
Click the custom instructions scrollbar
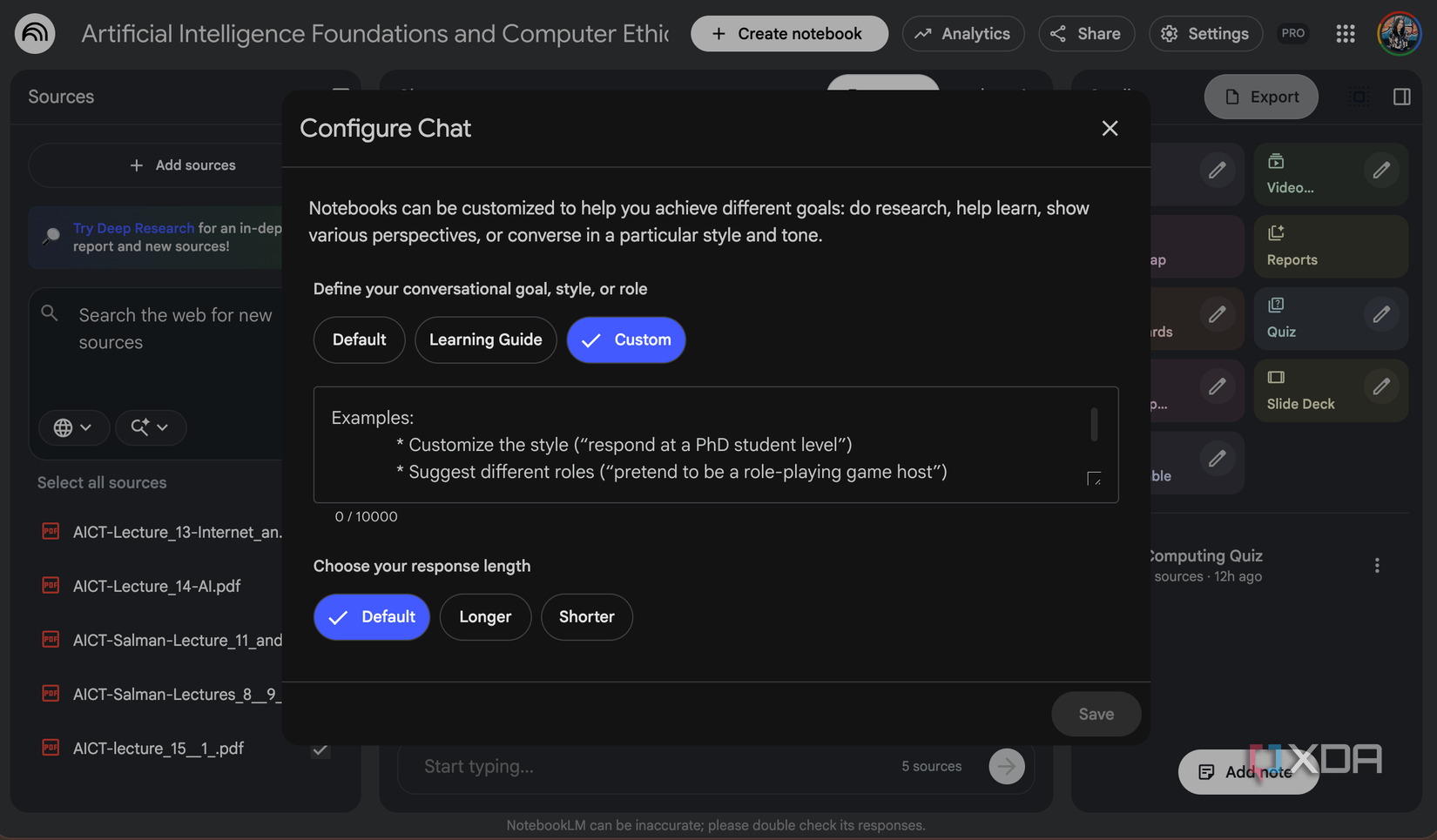tap(1094, 425)
